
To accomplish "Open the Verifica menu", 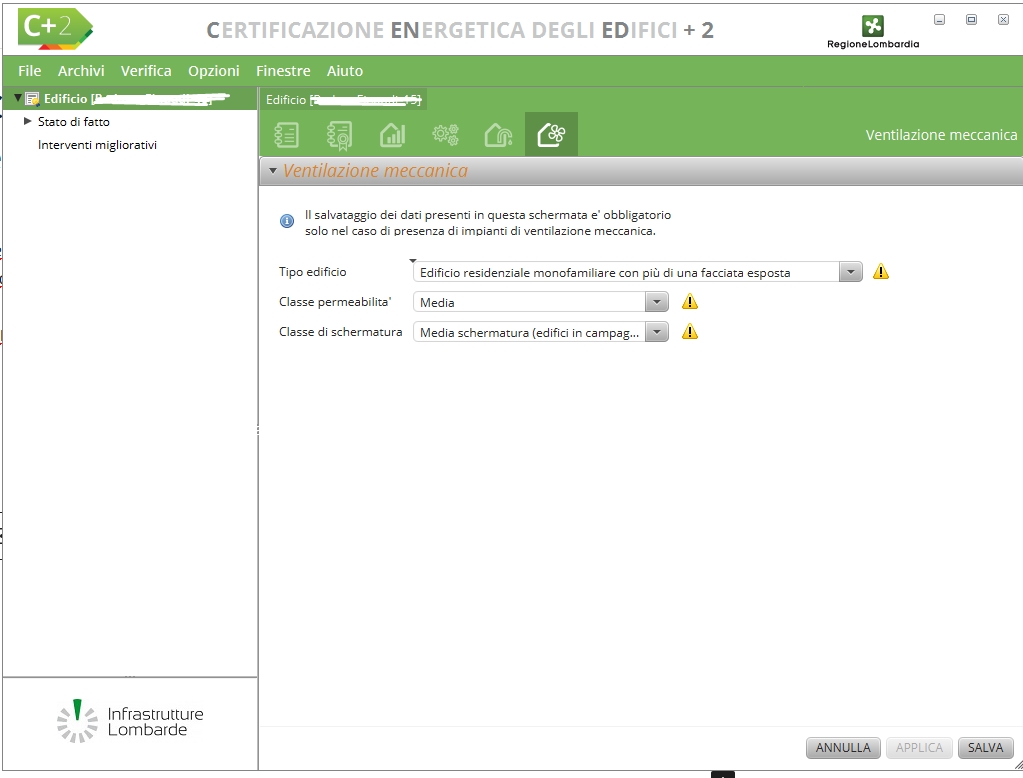I will [146, 71].
